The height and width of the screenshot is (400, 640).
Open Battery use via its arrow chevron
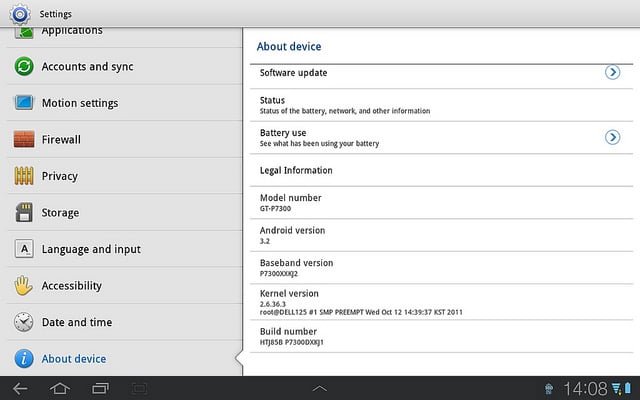pyautogui.click(x=612, y=137)
